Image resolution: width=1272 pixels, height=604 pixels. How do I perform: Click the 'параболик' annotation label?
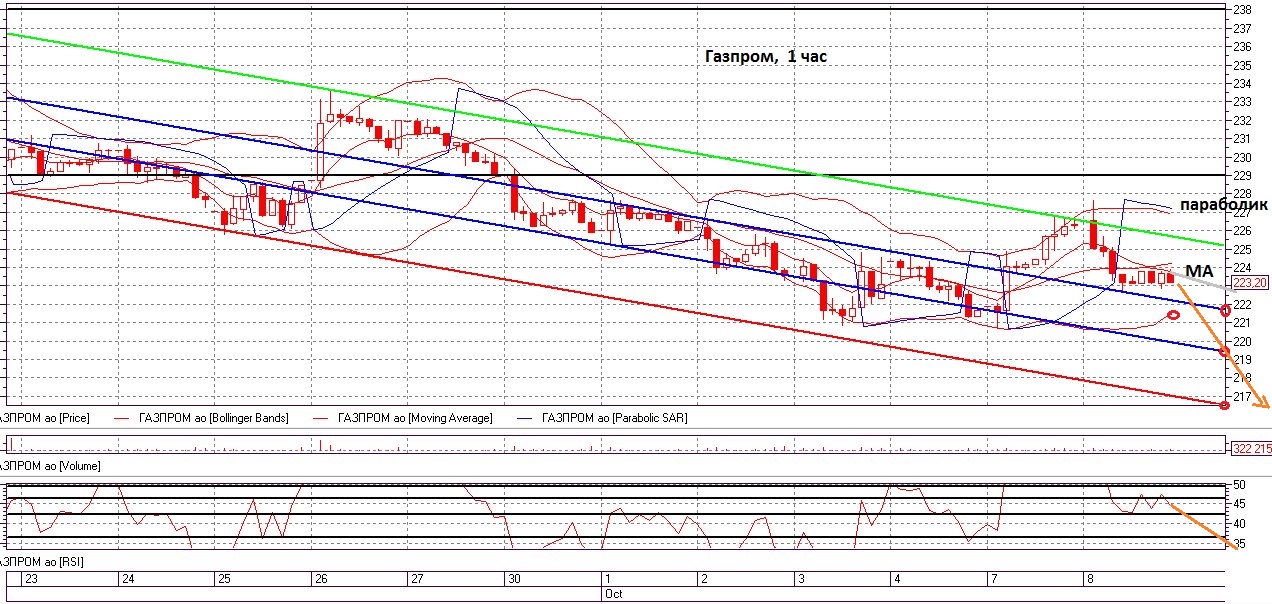[x=1223, y=206]
